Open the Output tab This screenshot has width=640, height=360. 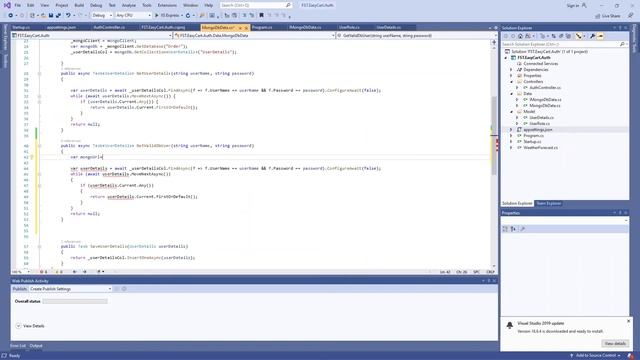pos(36,346)
